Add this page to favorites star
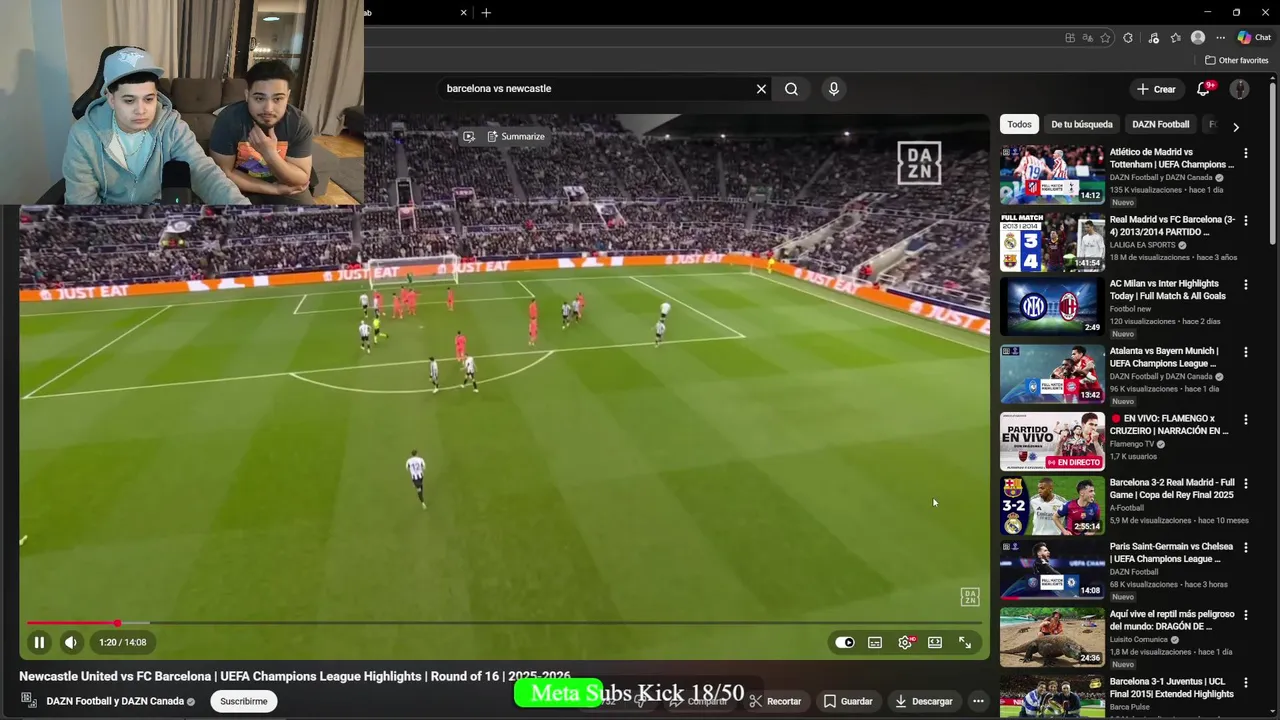The width and height of the screenshot is (1280, 720). 1105,38
